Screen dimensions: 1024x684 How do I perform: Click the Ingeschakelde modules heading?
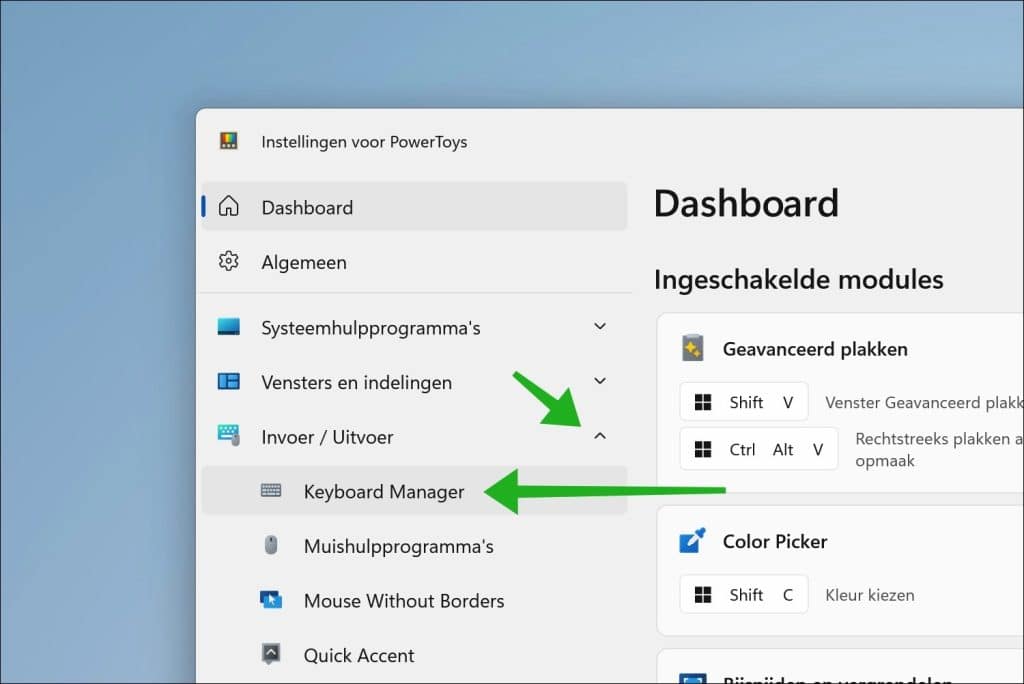point(799,280)
